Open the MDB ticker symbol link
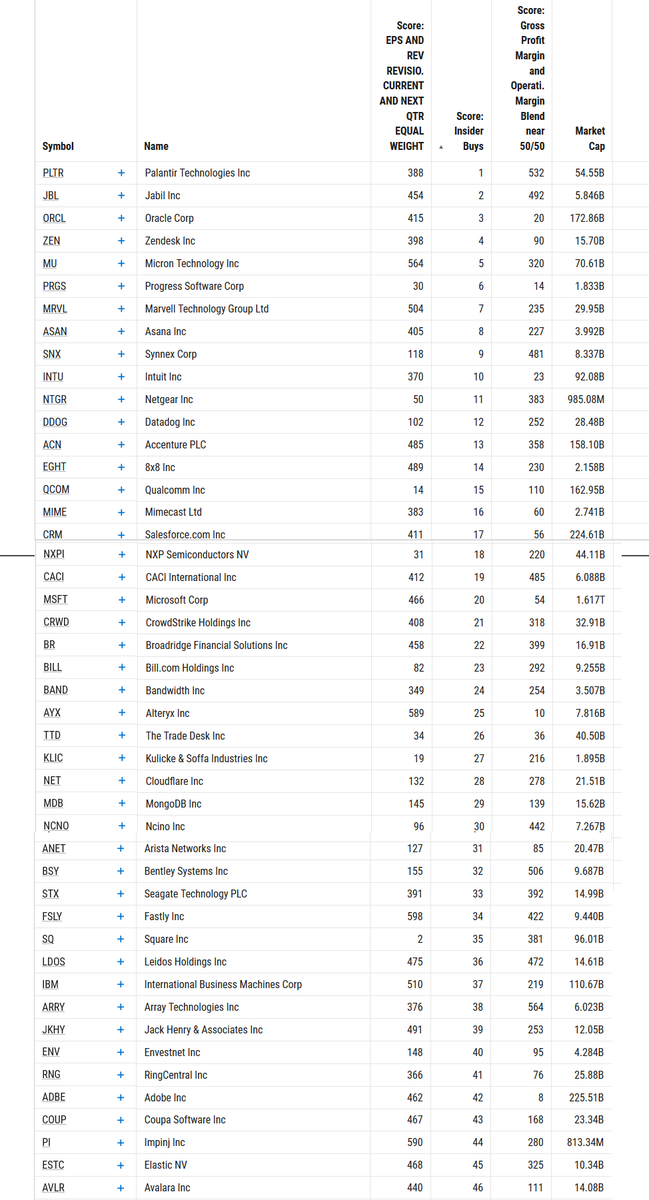 click(x=52, y=804)
